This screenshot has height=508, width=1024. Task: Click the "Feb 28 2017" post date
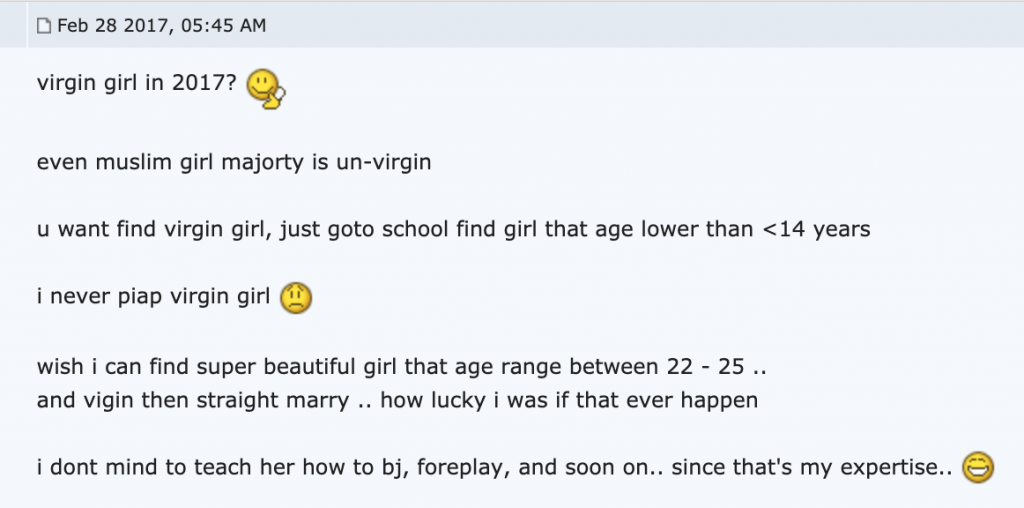click(x=113, y=26)
